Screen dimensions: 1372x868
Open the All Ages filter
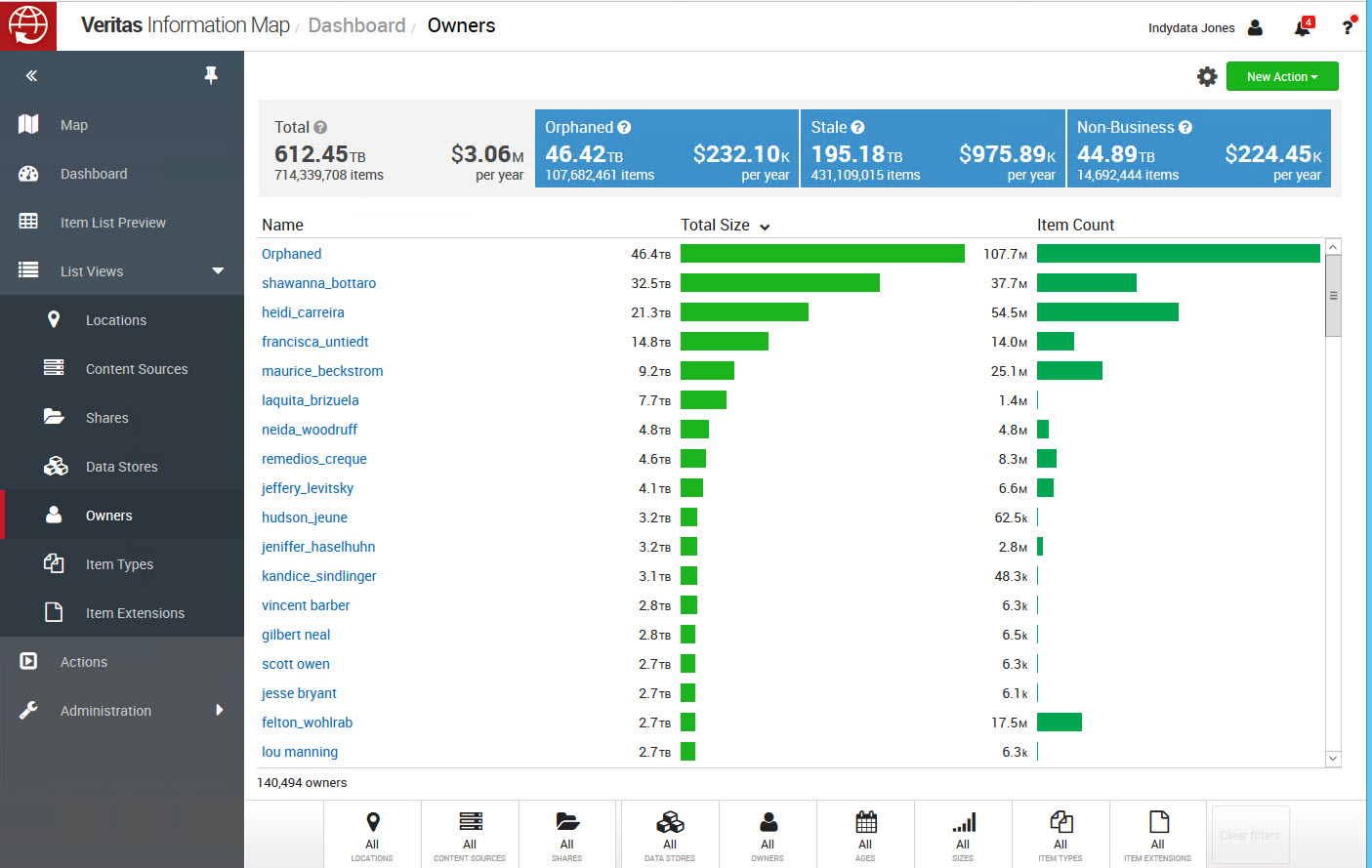coord(865,836)
